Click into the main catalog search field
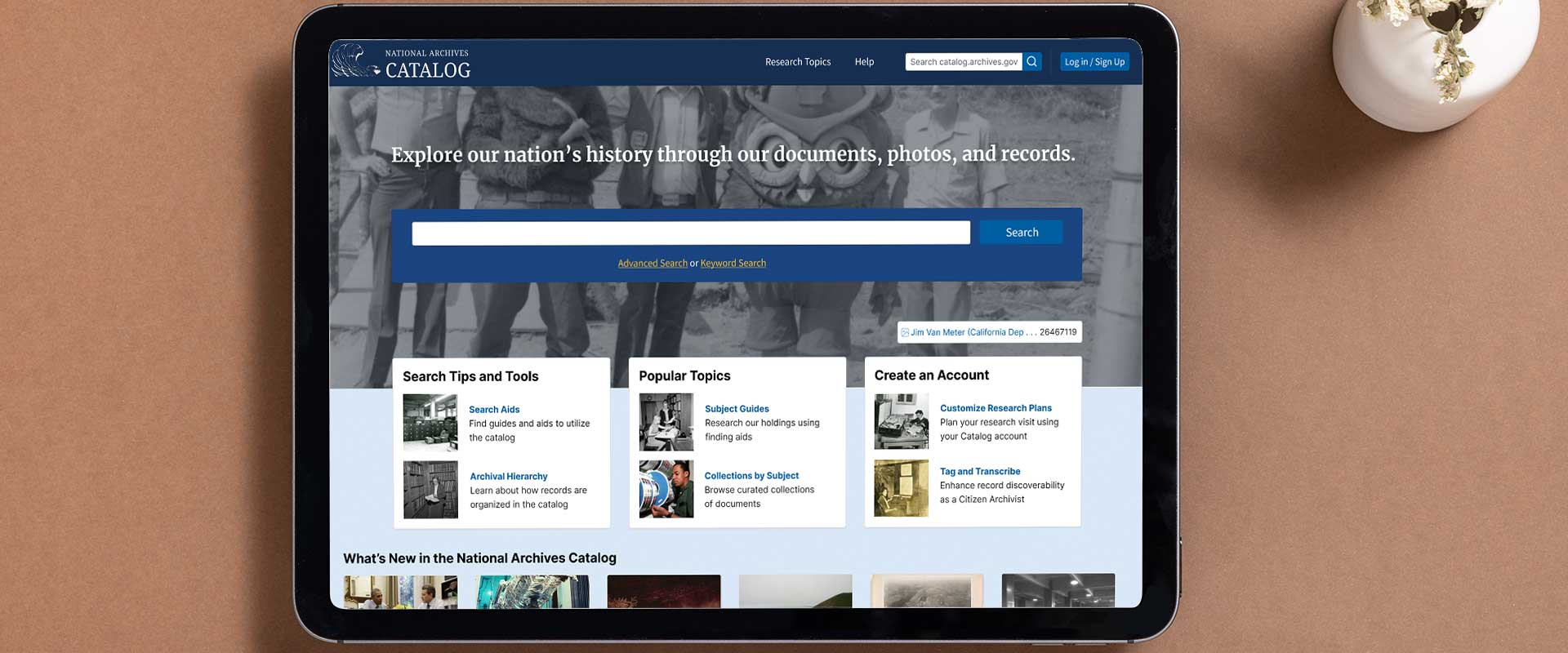The height and width of the screenshot is (653, 1568). pos(690,233)
